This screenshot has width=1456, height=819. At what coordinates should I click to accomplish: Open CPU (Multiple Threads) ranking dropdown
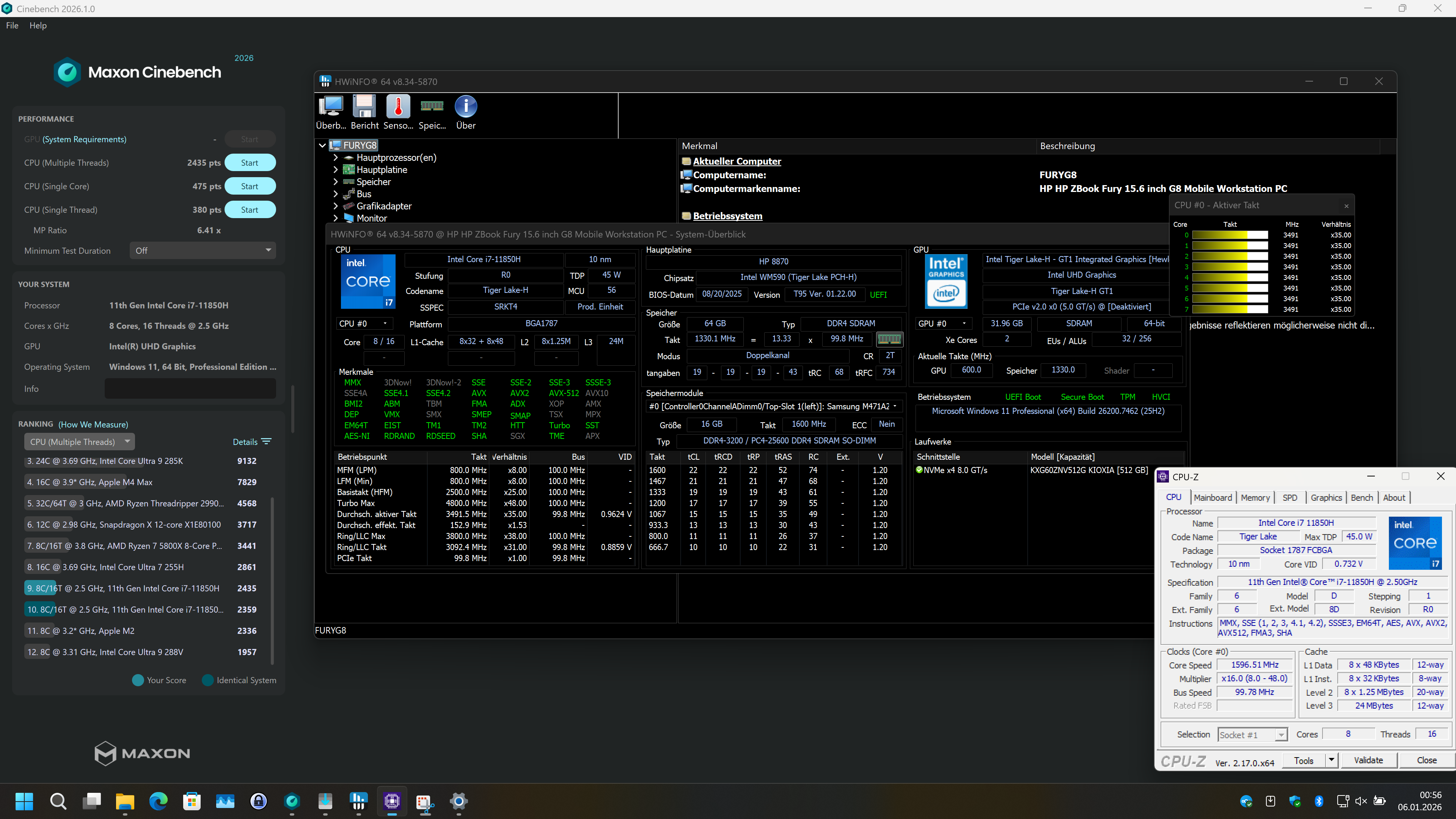point(79,442)
